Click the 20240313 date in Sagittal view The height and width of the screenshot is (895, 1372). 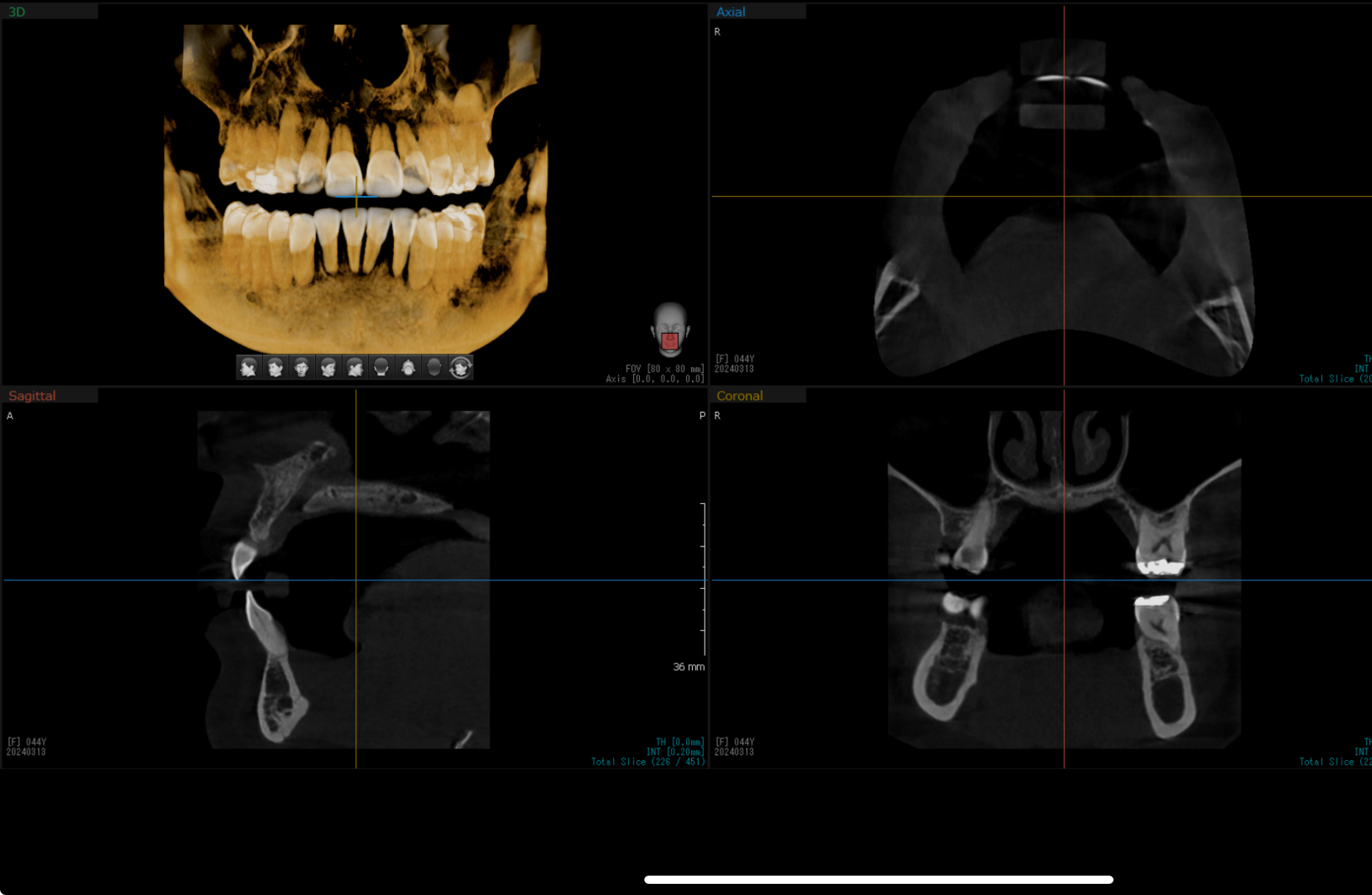pos(27,752)
